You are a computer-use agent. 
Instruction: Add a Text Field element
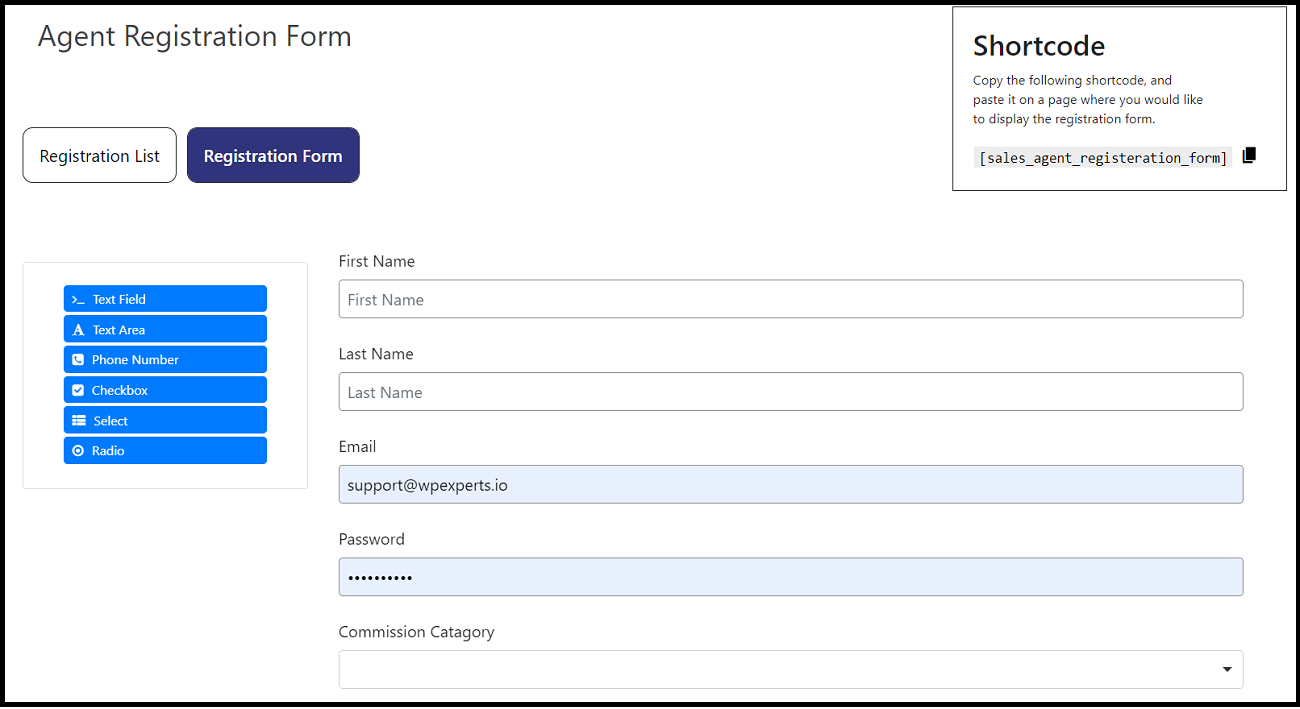(165, 299)
